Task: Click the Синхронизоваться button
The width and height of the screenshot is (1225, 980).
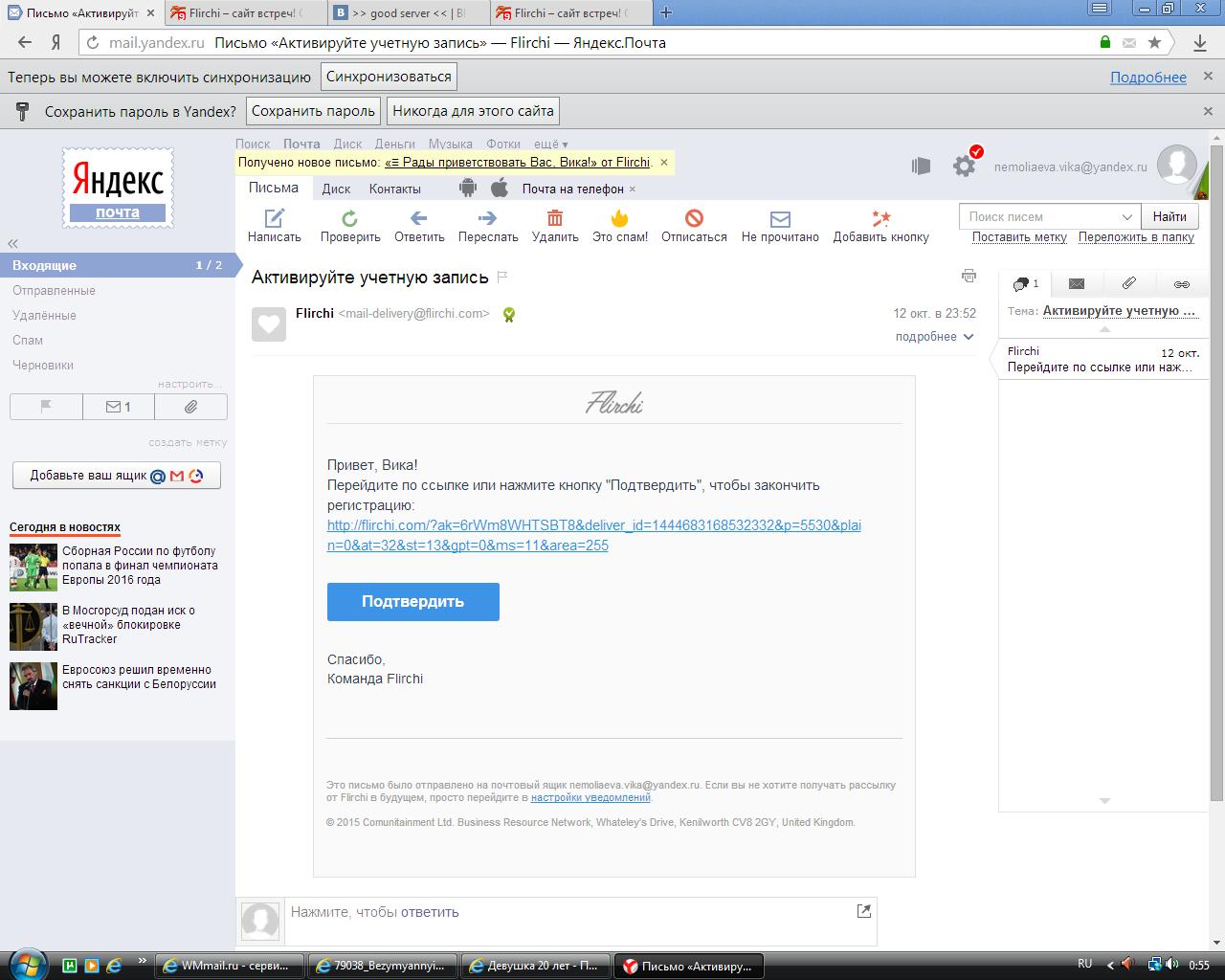Action: (388, 77)
